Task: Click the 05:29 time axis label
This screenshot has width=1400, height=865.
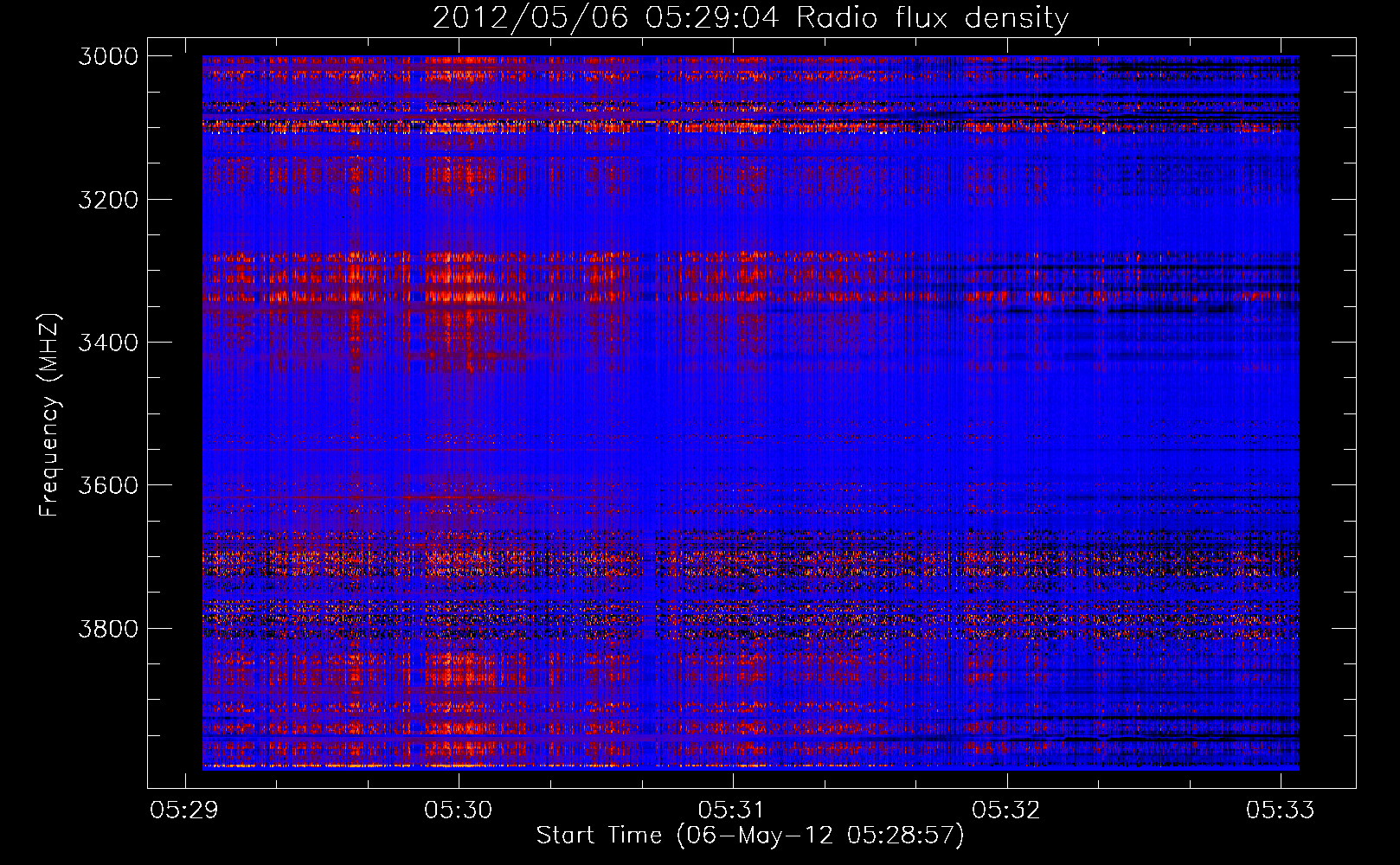Action: coord(184,810)
